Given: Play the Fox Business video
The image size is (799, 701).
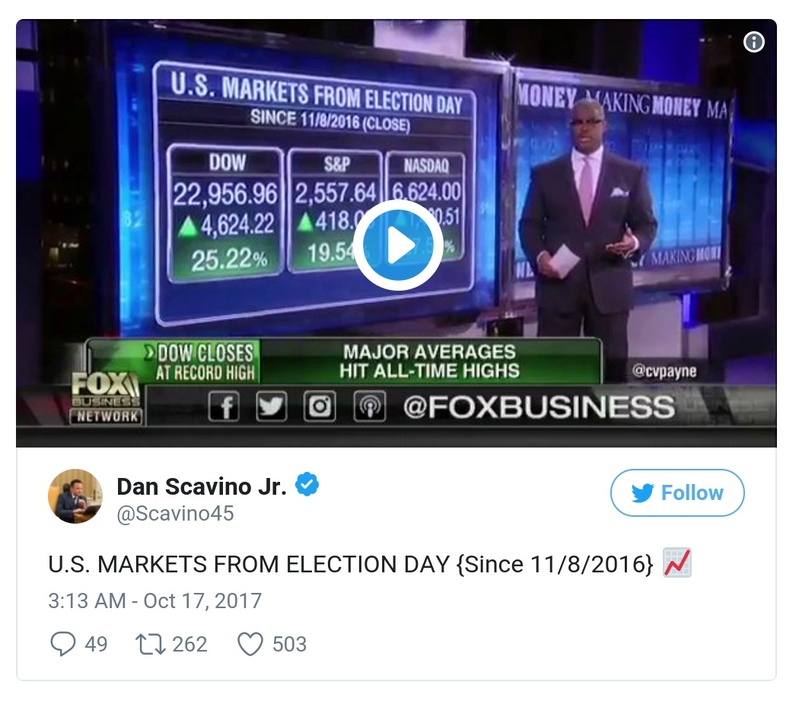Looking at the screenshot, I should coord(398,245).
